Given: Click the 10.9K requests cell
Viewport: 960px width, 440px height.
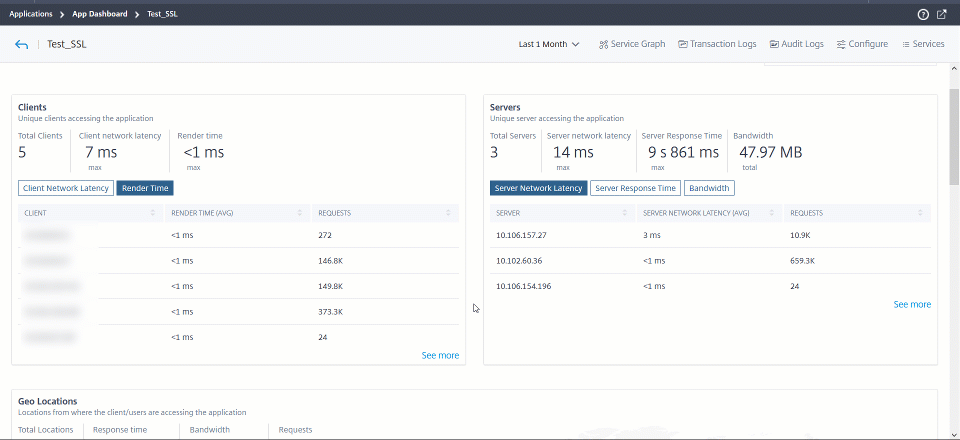Looking at the screenshot, I should [x=801, y=235].
